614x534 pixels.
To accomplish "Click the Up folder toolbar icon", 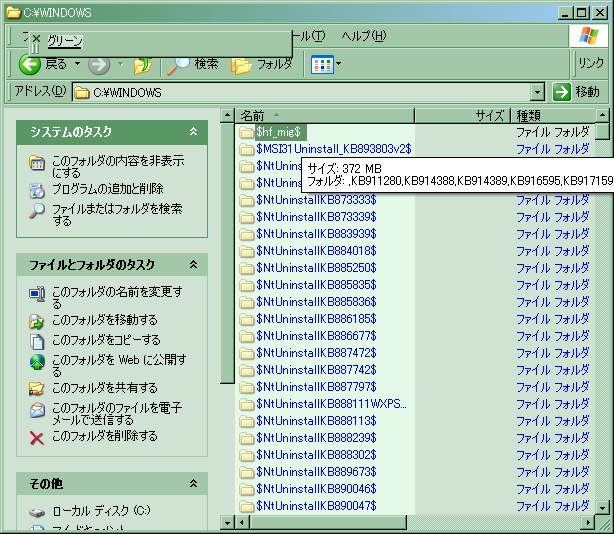I will pos(143,65).
